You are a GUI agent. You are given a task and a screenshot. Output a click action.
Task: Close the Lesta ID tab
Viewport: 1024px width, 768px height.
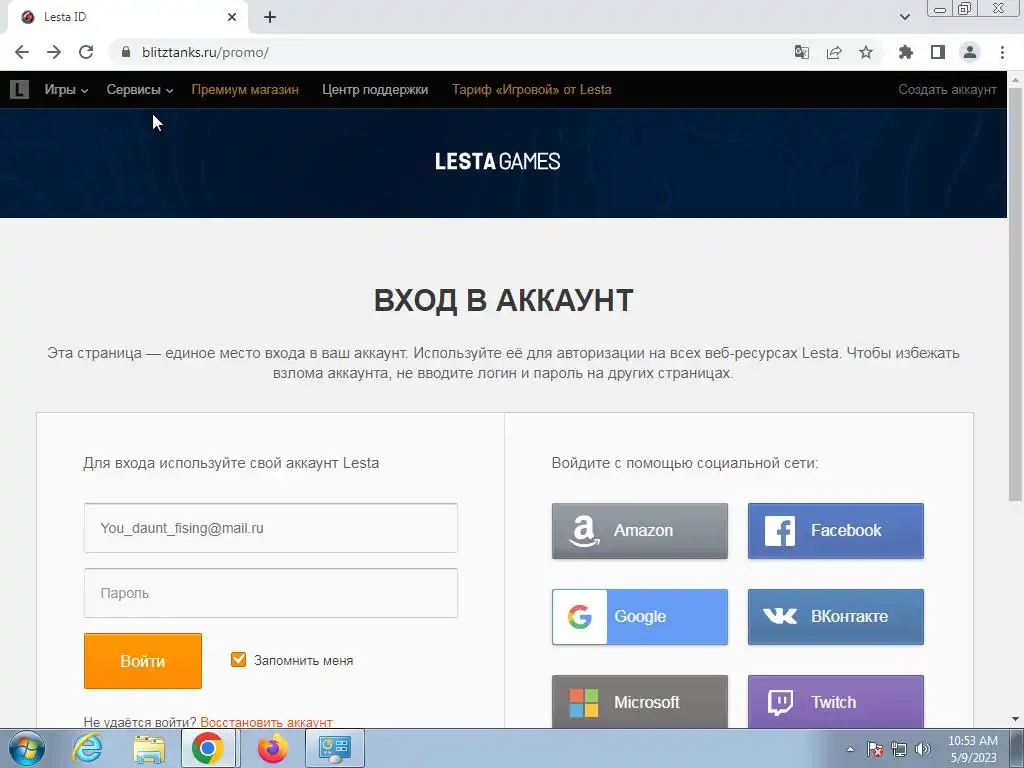232,17
